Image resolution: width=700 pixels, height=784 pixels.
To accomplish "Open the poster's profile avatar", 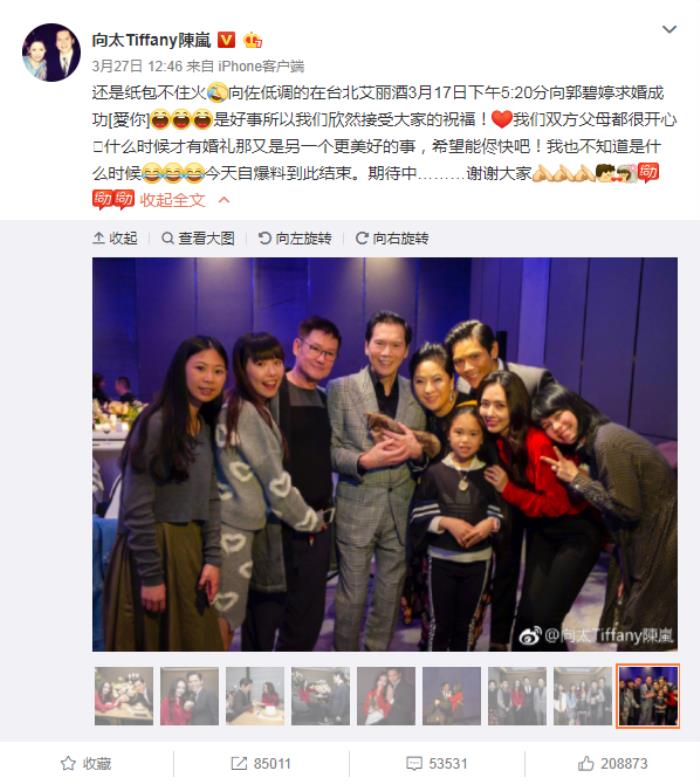I will [x=51, y=52].
